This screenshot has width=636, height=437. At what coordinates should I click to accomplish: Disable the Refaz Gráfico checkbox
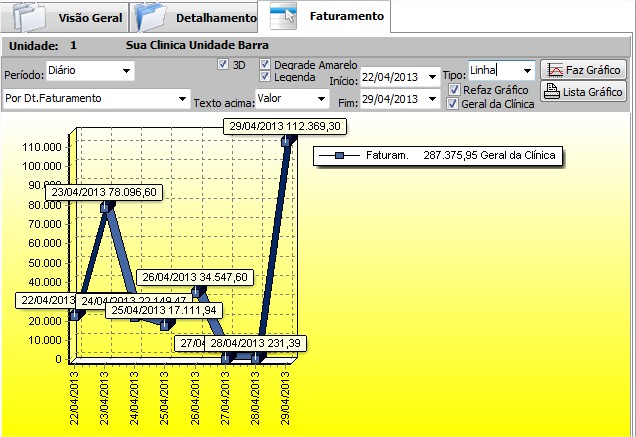(x=454, y=90)
